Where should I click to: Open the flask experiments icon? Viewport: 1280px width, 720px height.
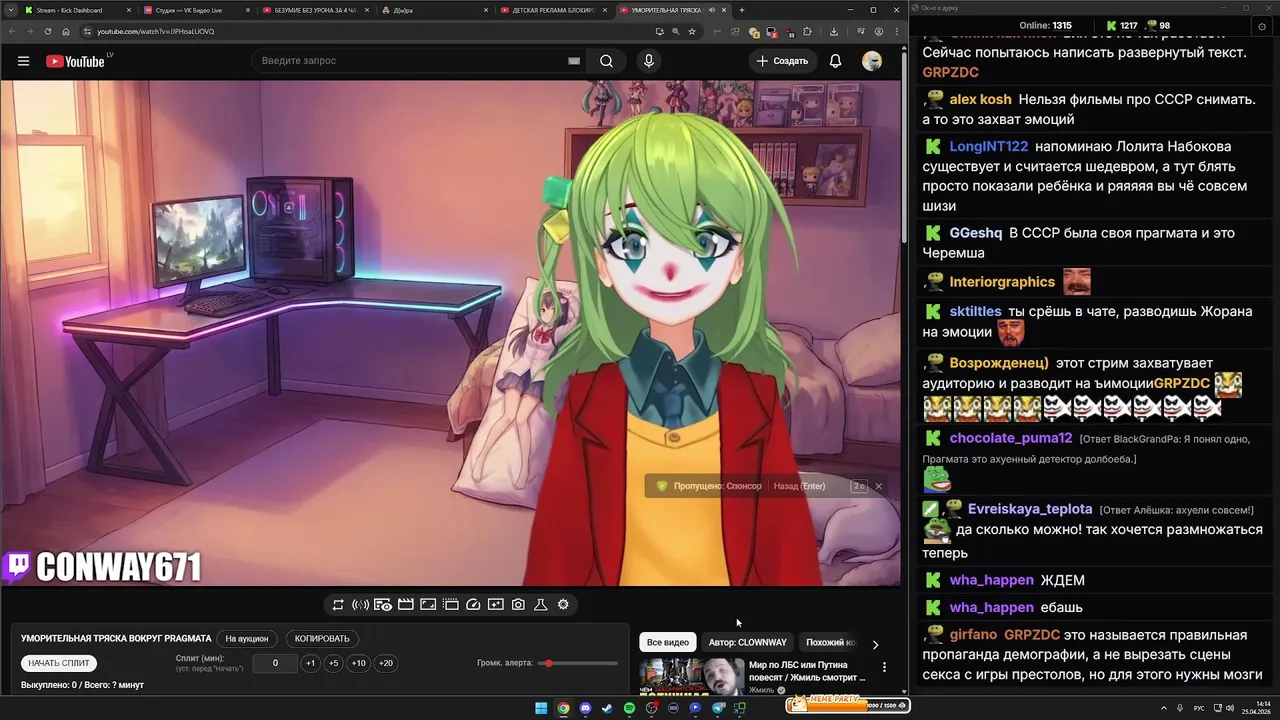540,604
